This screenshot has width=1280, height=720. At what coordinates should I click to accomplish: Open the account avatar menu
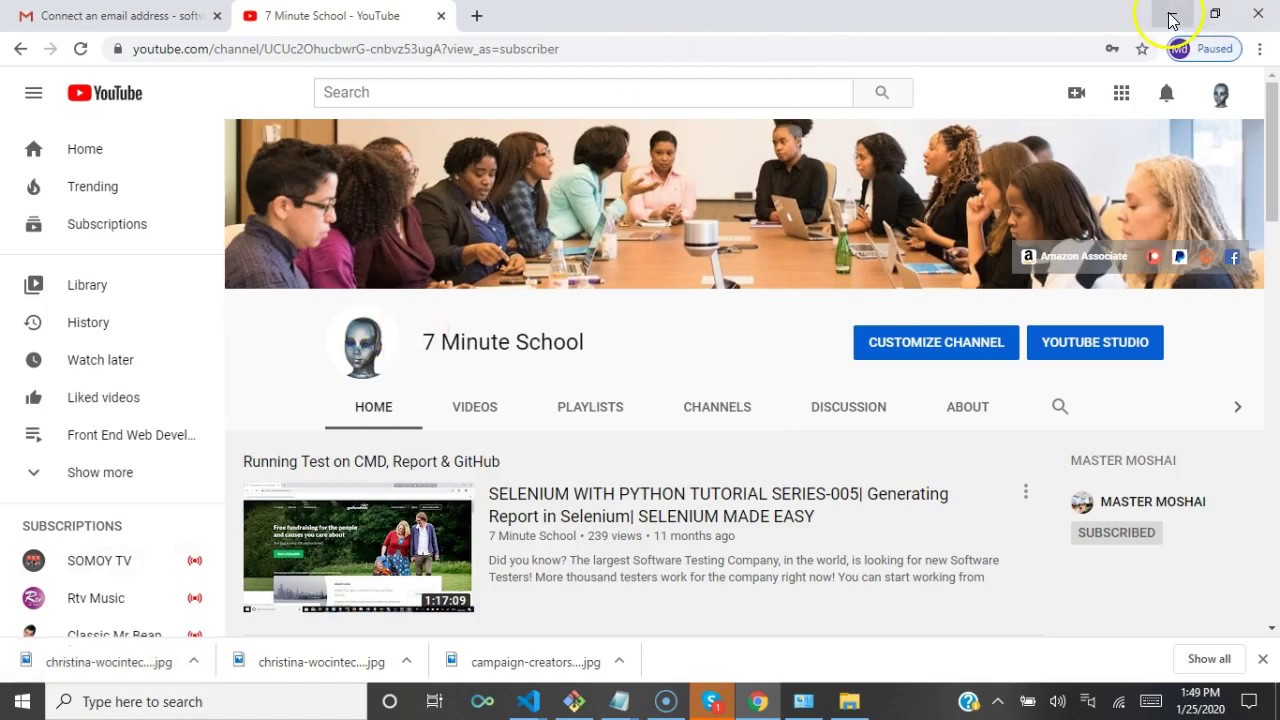[1220, 95]
